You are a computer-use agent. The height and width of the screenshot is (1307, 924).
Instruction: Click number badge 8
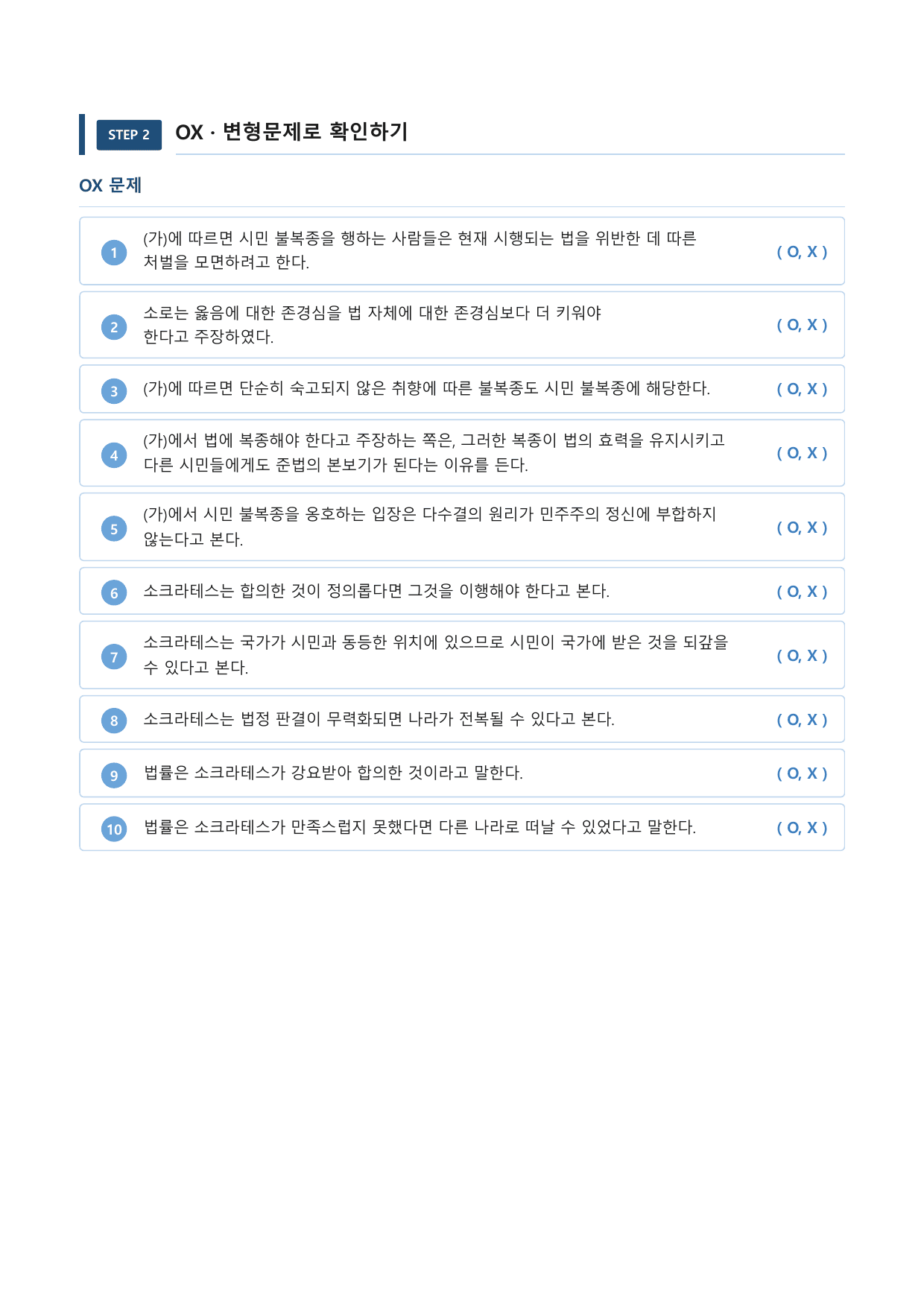[114, 721]
